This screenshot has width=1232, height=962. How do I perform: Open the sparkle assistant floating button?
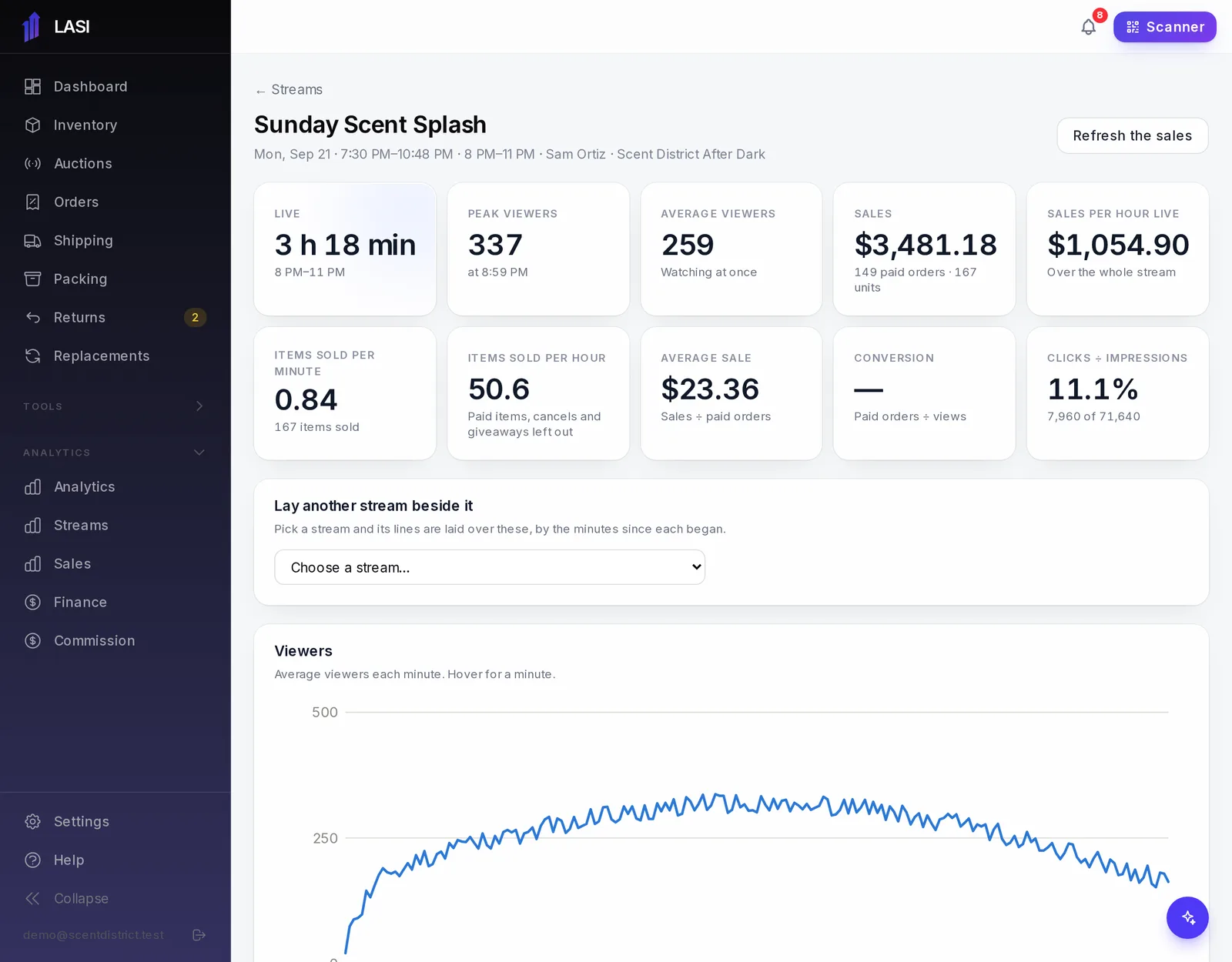(1187, 917)
